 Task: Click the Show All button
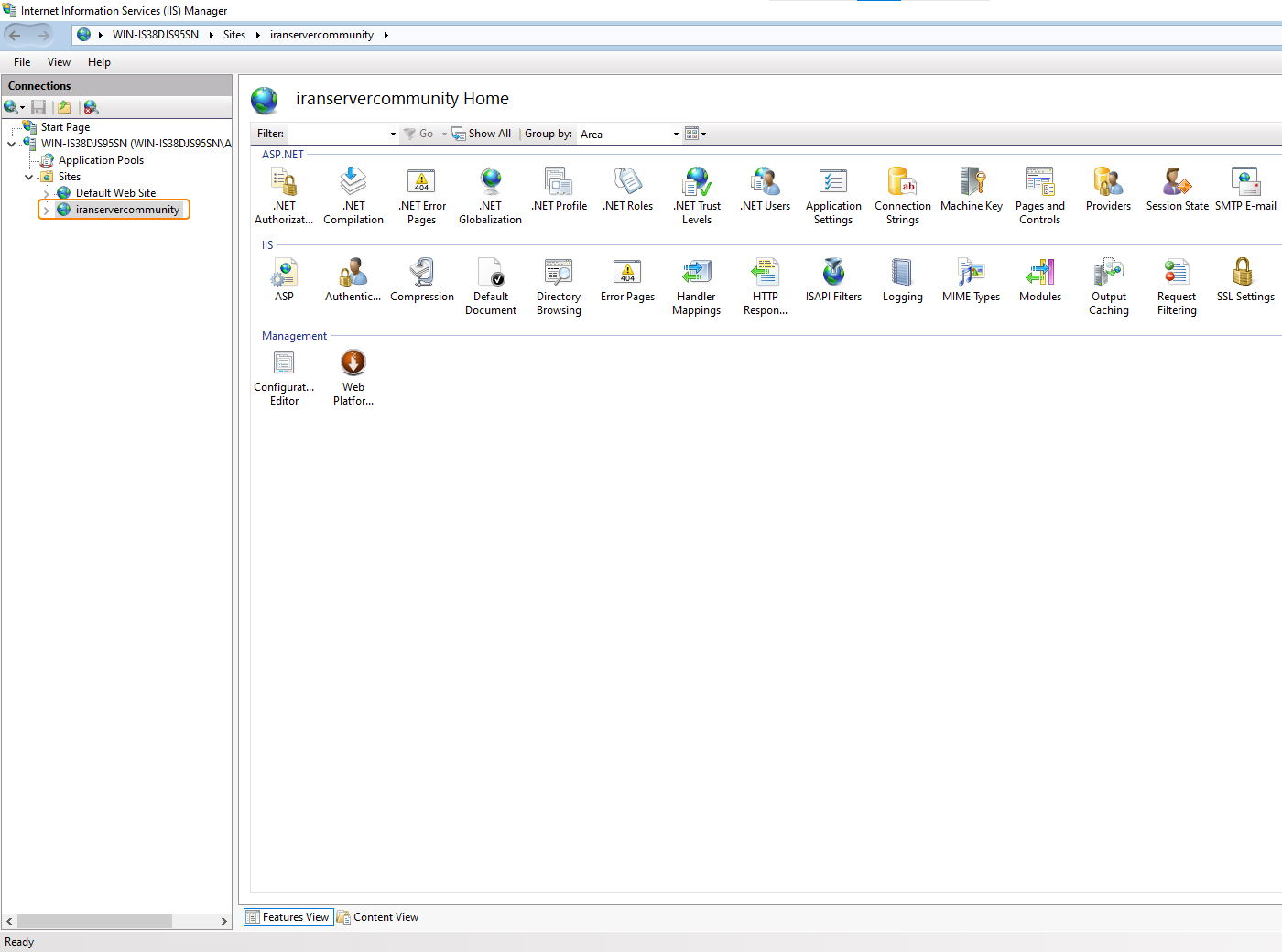click(x=482, y=134)
